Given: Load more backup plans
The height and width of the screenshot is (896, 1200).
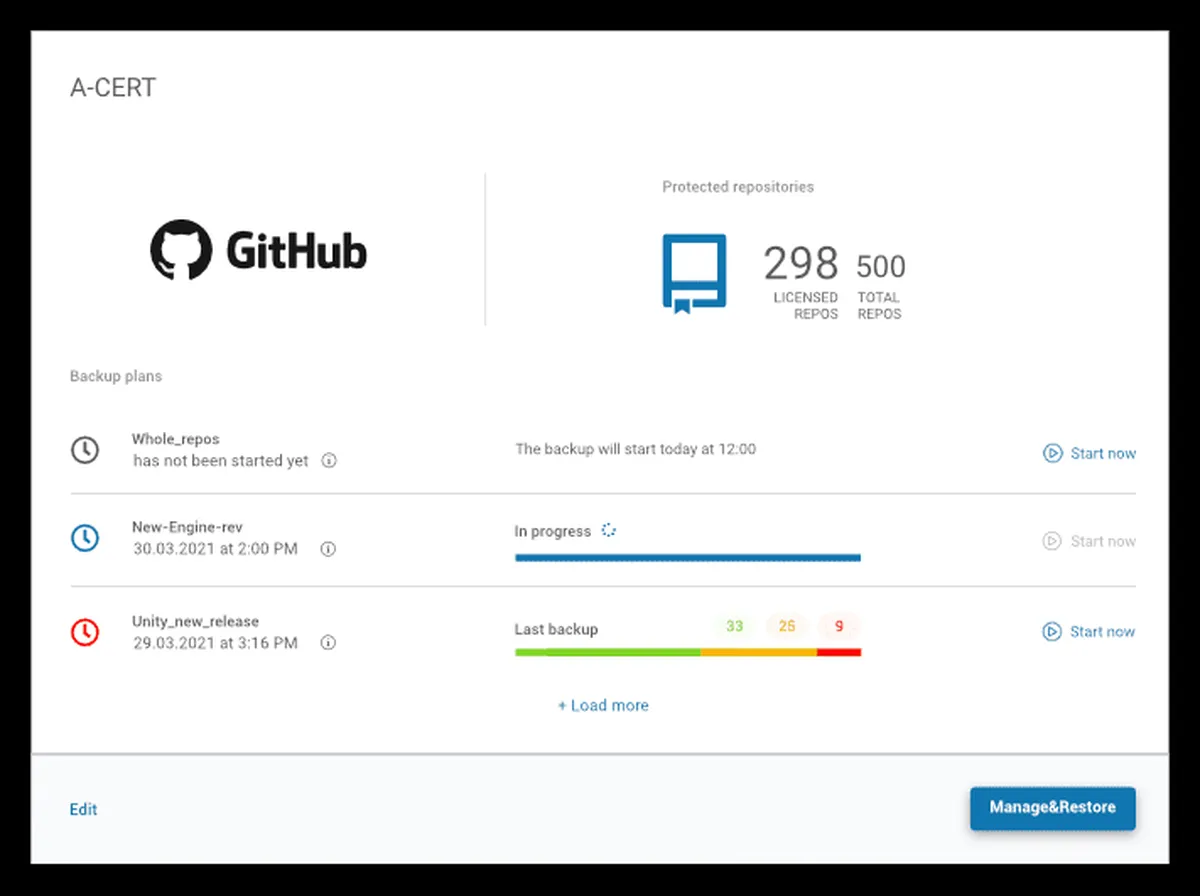Looking at the screenshot, I should [x=603, y=705].
